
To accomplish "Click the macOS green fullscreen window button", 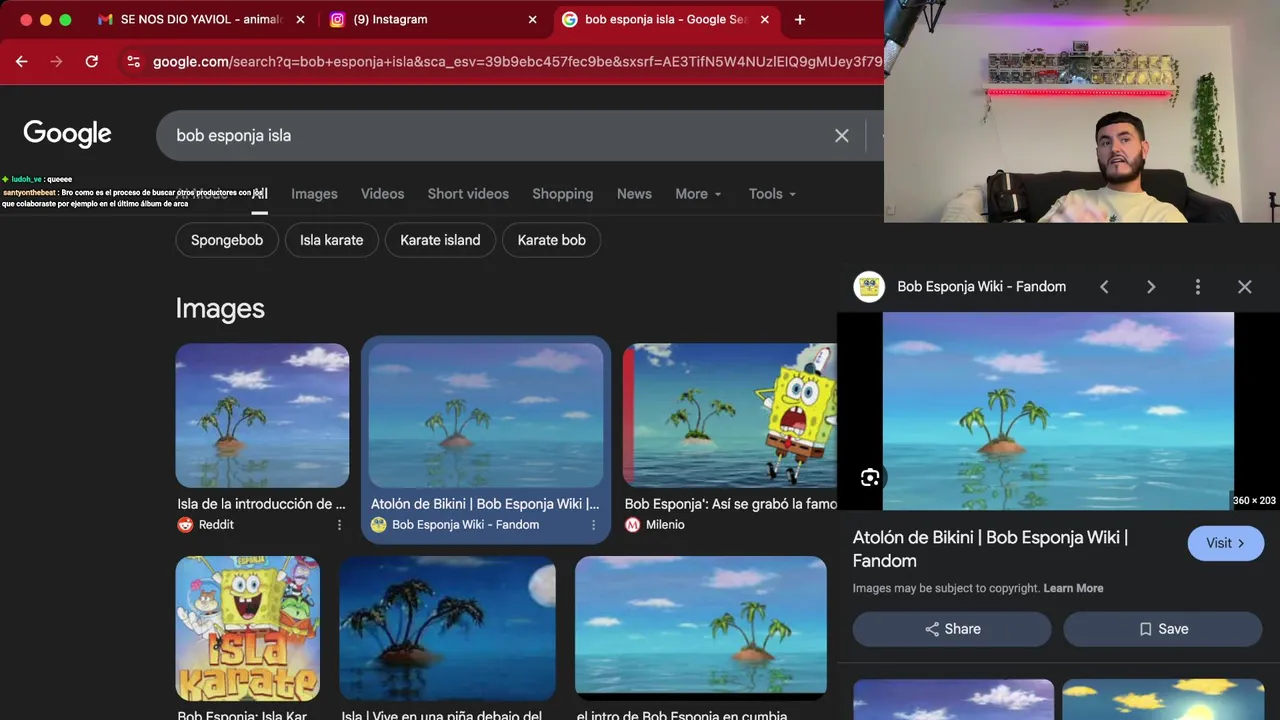I will point(65,19).
